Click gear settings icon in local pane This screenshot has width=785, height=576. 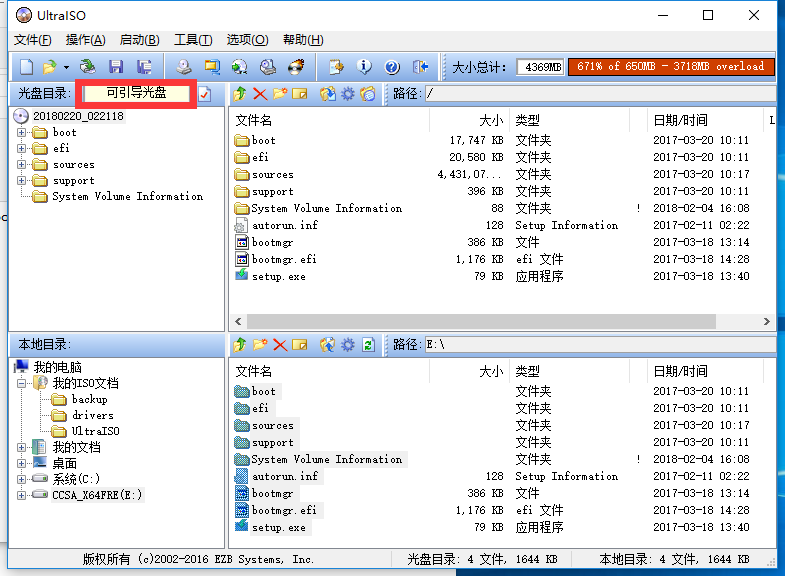(347, 345)
